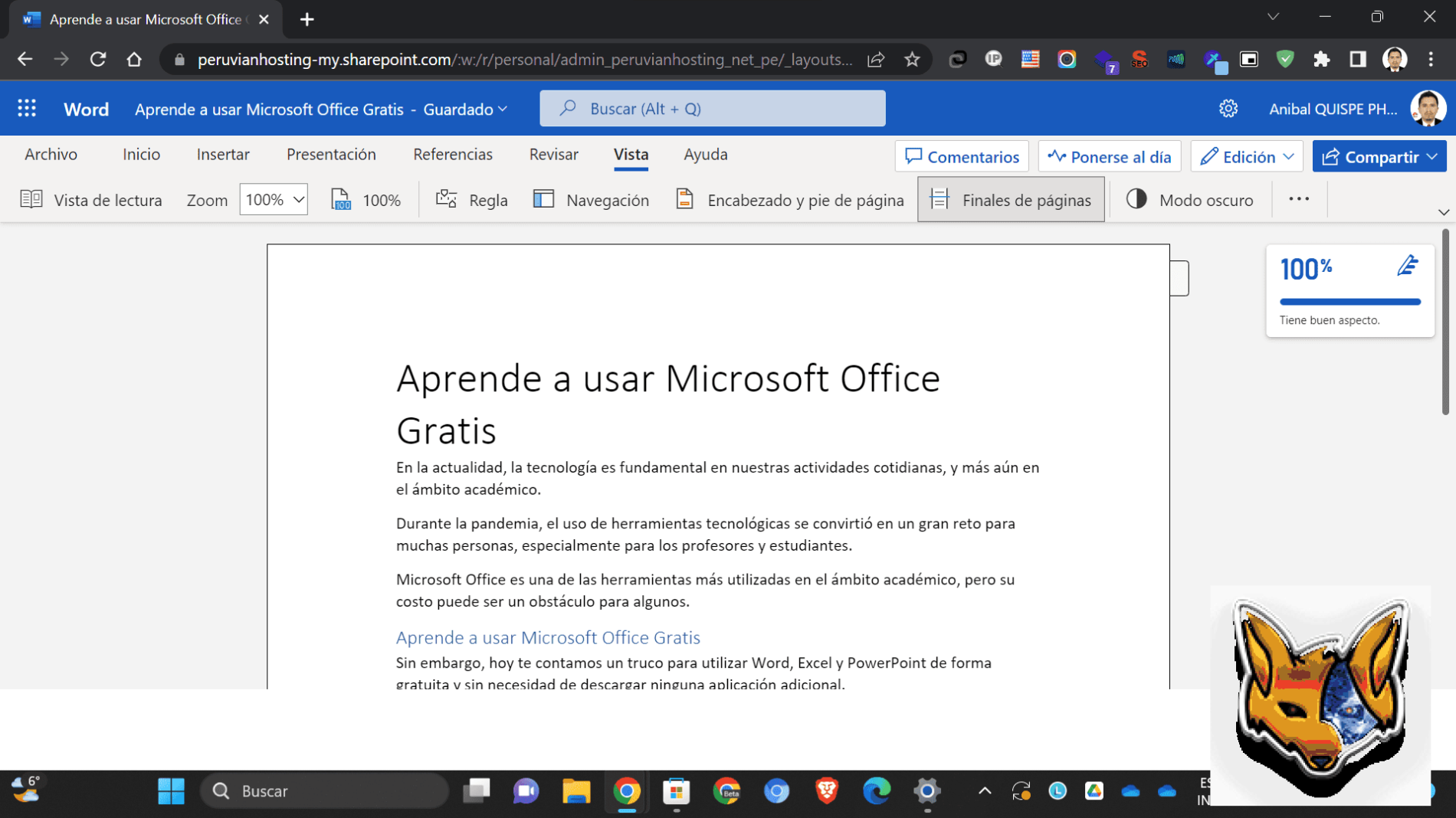
Task: Select the Vista tab
Action: [x=631, y=155]
